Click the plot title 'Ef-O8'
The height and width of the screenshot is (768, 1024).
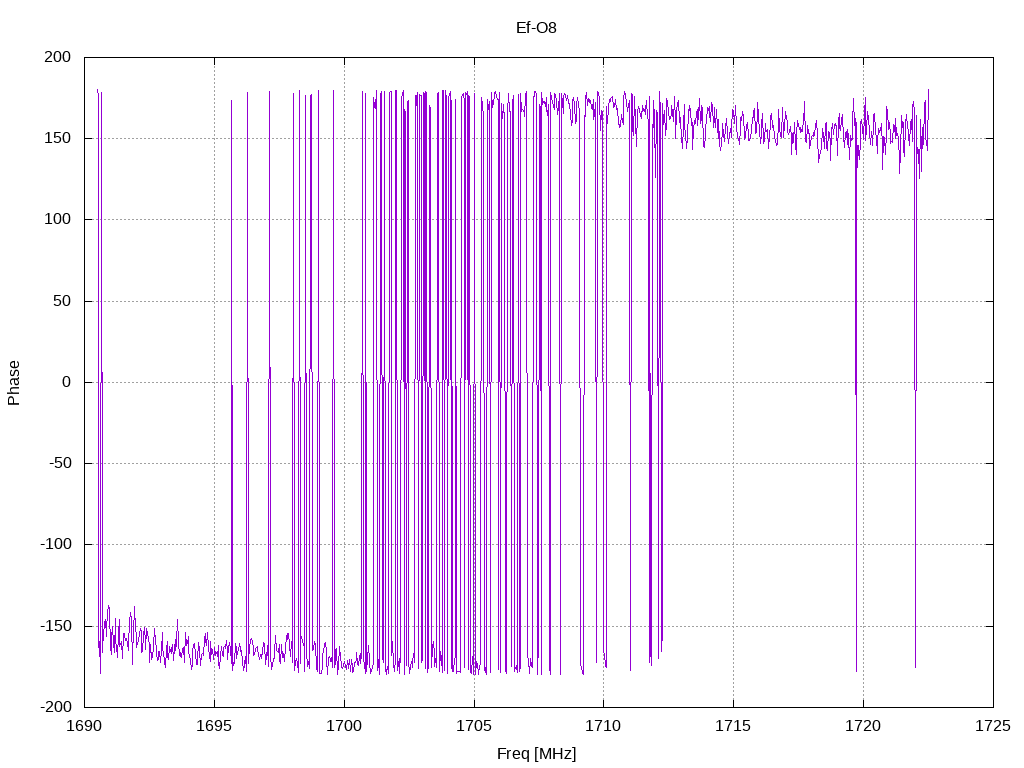(x=536, y=27)
